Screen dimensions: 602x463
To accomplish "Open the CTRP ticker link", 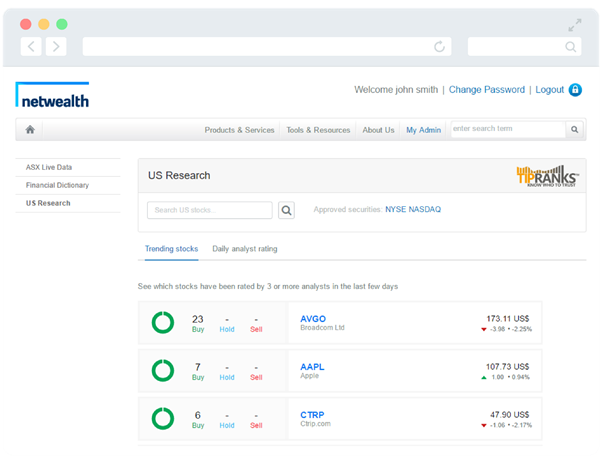I will (x=312, y=415).
